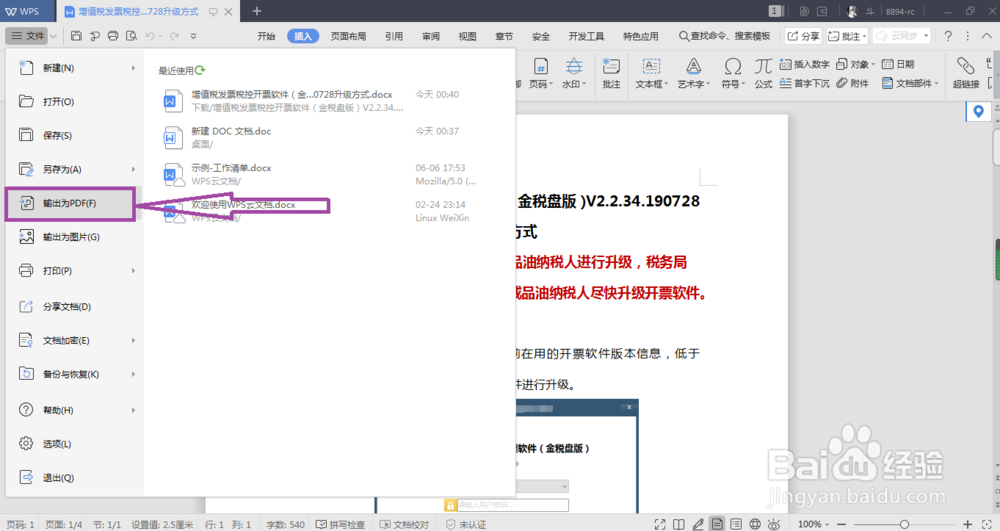Image resolution: width=1000 pixels, height=531 pixels.
Task: Choose 退出(Q) to exit
Action: click(74, 477)
